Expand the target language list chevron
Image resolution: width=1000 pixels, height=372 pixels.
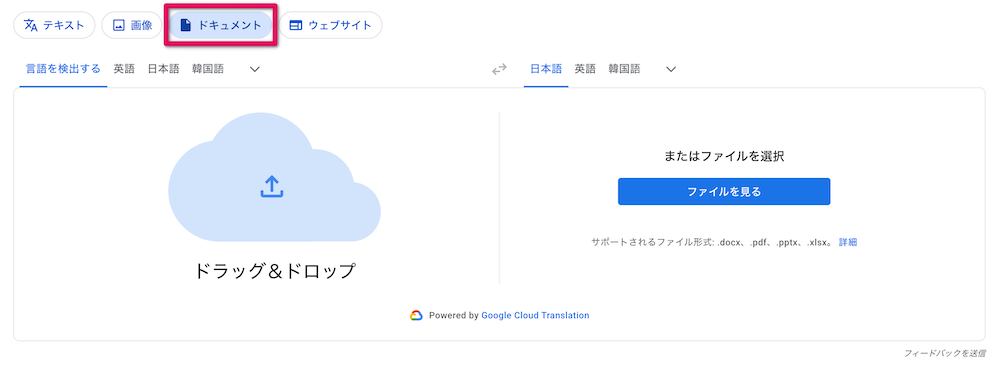[671, 69]
